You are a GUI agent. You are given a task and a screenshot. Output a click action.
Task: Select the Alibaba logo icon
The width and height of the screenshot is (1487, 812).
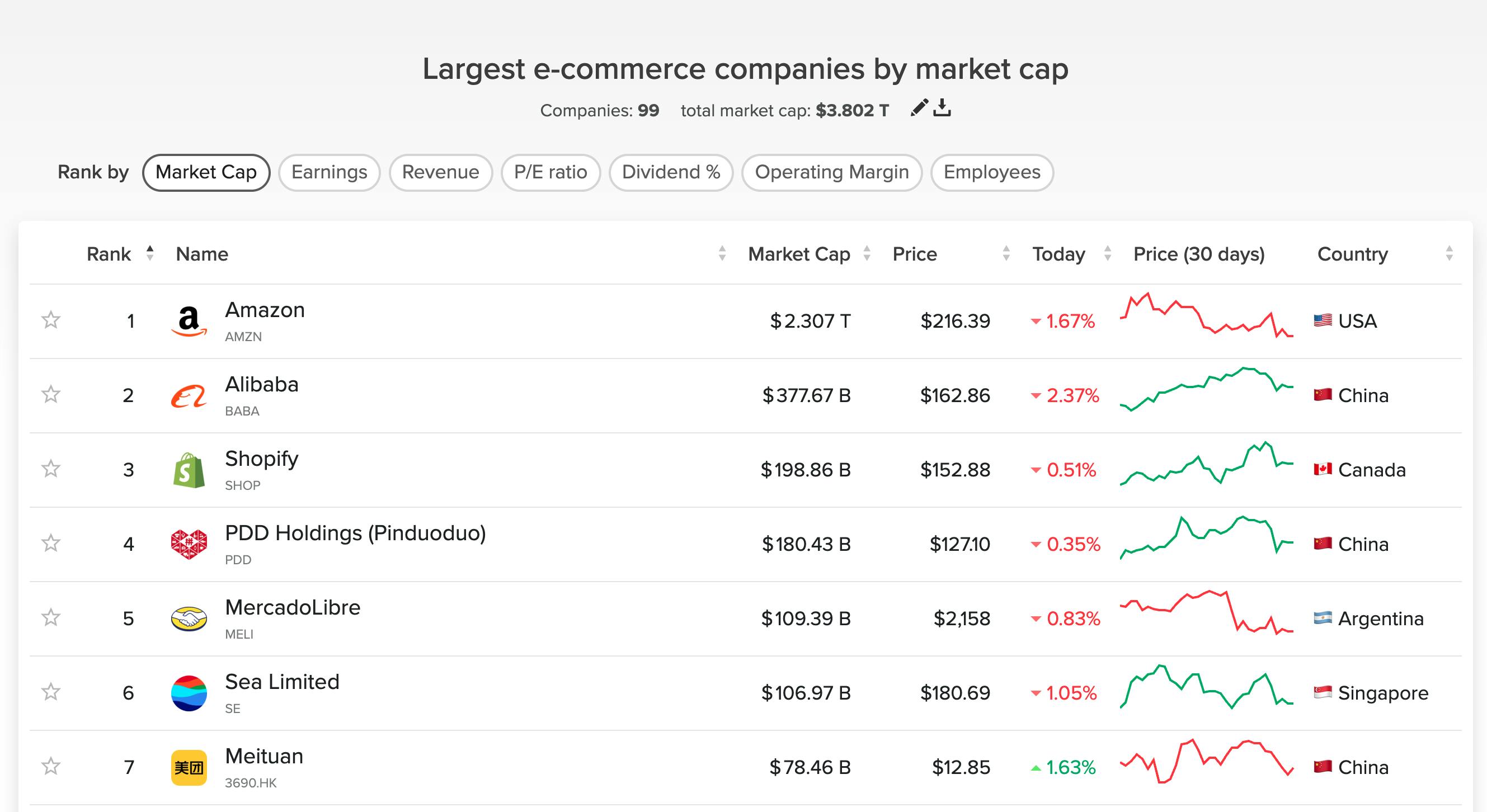[190, 395]
